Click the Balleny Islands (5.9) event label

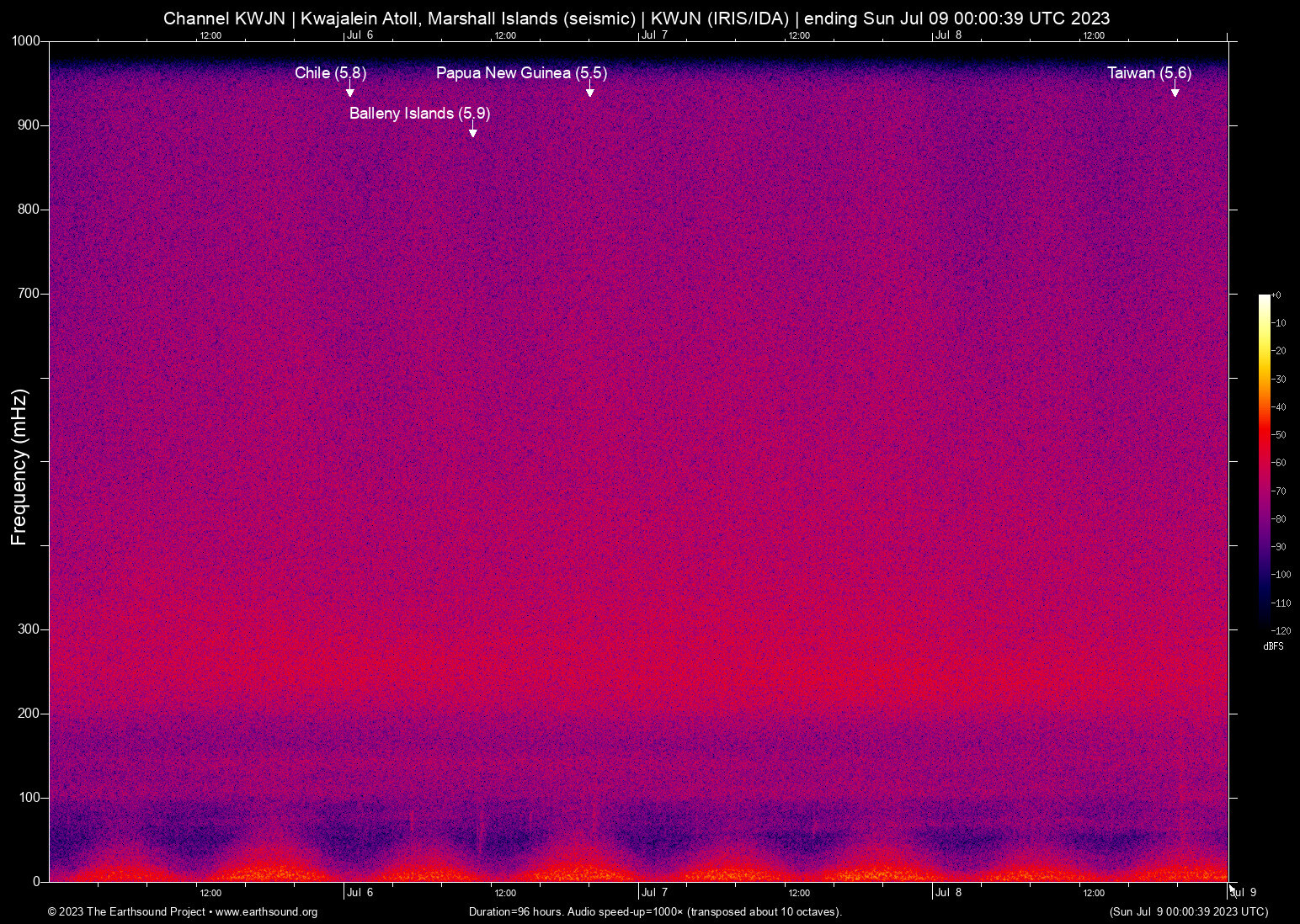coord(419,114)
